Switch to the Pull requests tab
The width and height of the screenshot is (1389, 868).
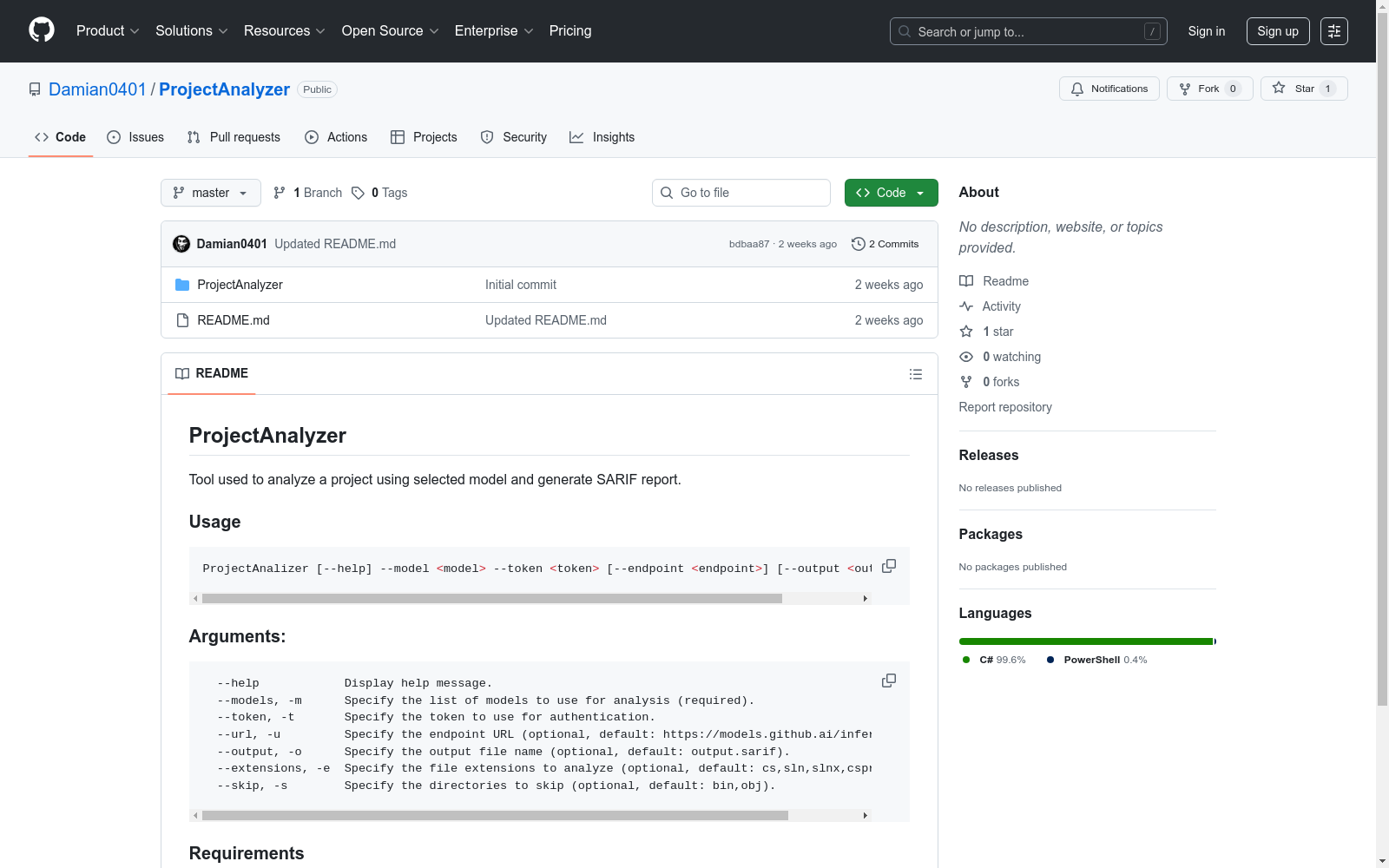click(234, 137)
